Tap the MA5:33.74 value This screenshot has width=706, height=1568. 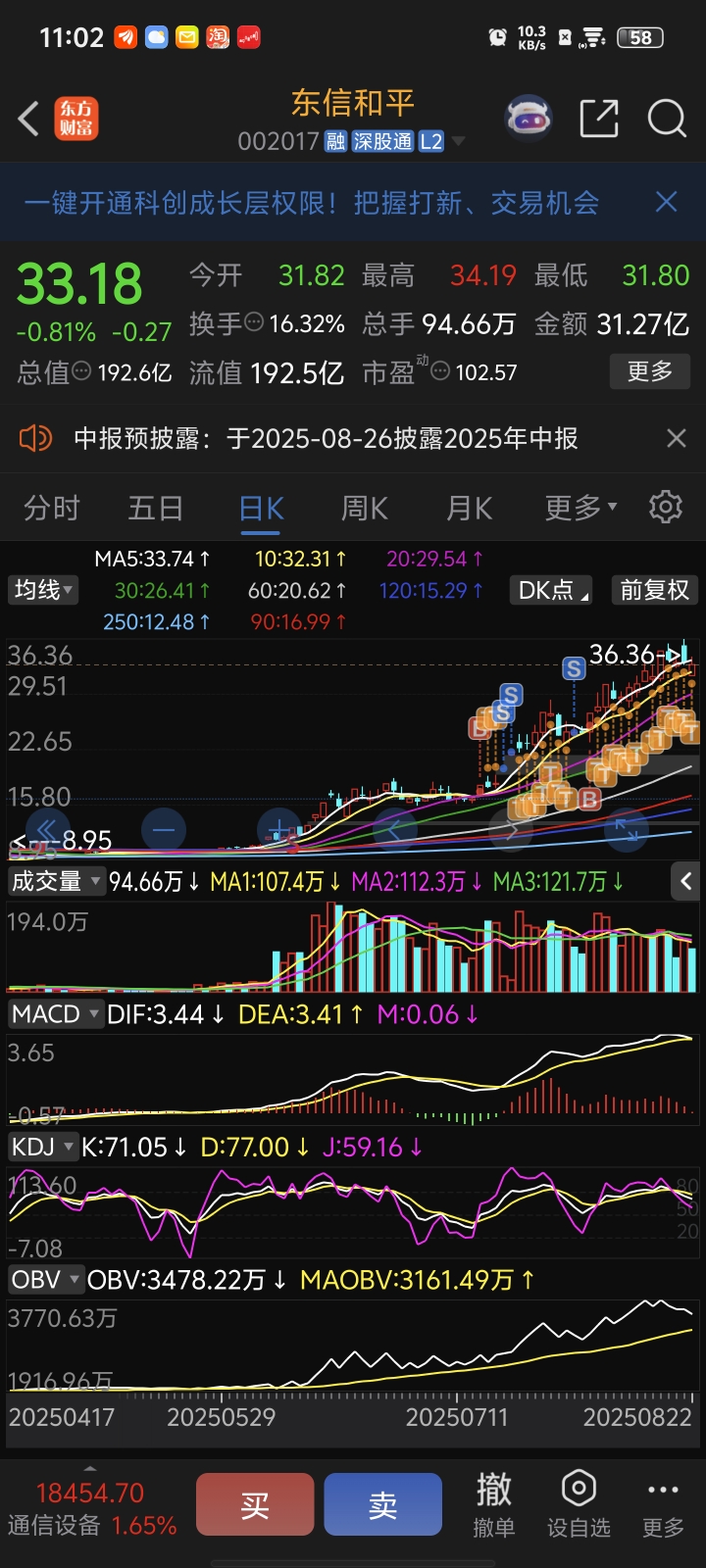point(152,559)
